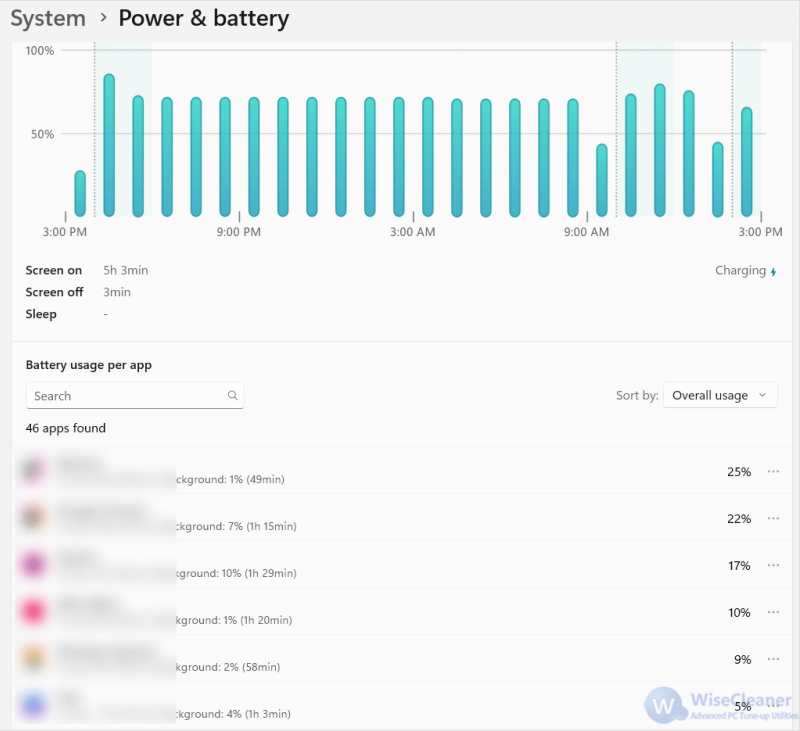
Task: Select the short bar after 9:00 AM
Action: pos(602,181)
